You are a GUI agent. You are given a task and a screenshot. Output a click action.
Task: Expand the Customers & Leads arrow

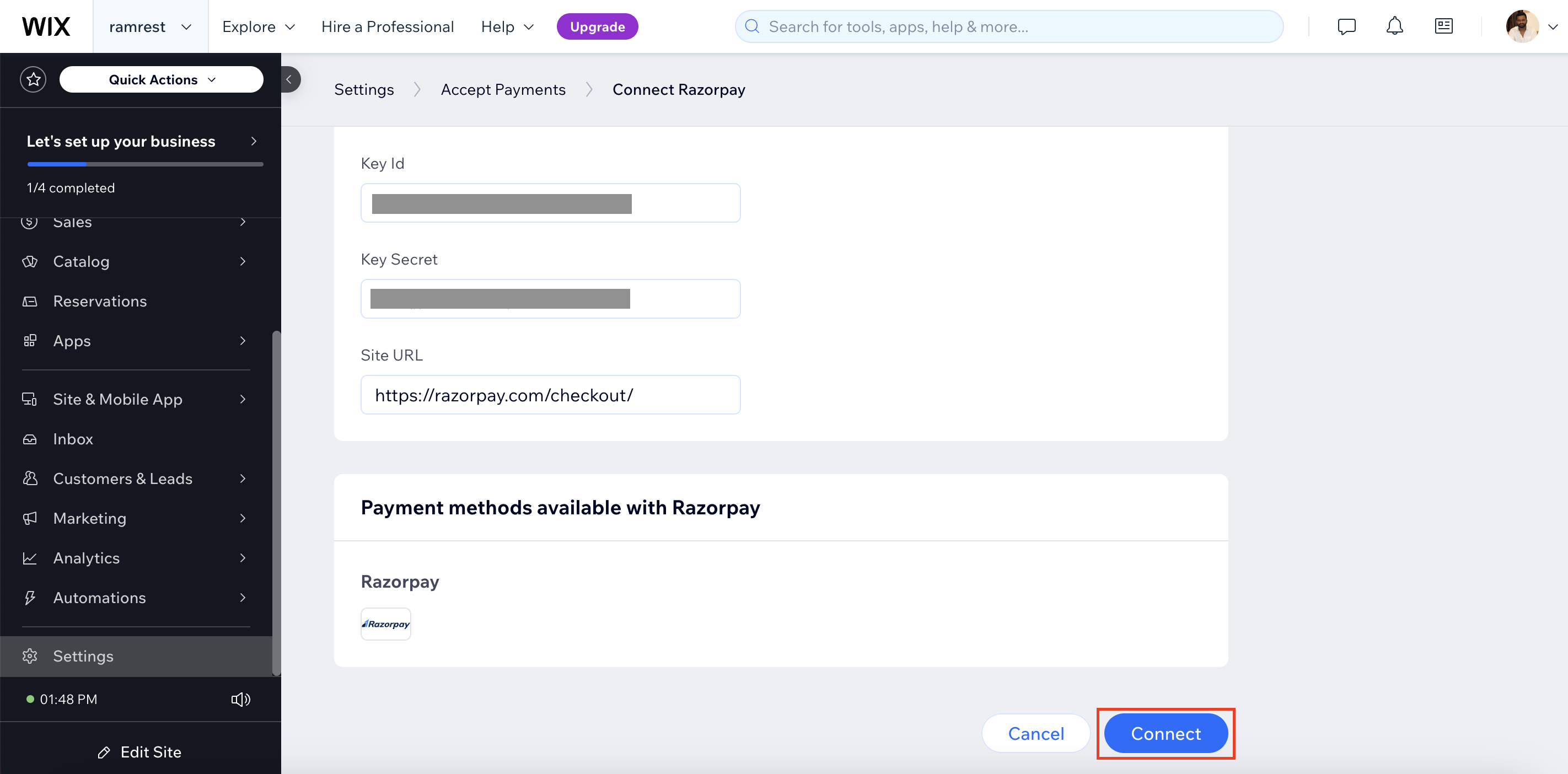coord(243,479)
